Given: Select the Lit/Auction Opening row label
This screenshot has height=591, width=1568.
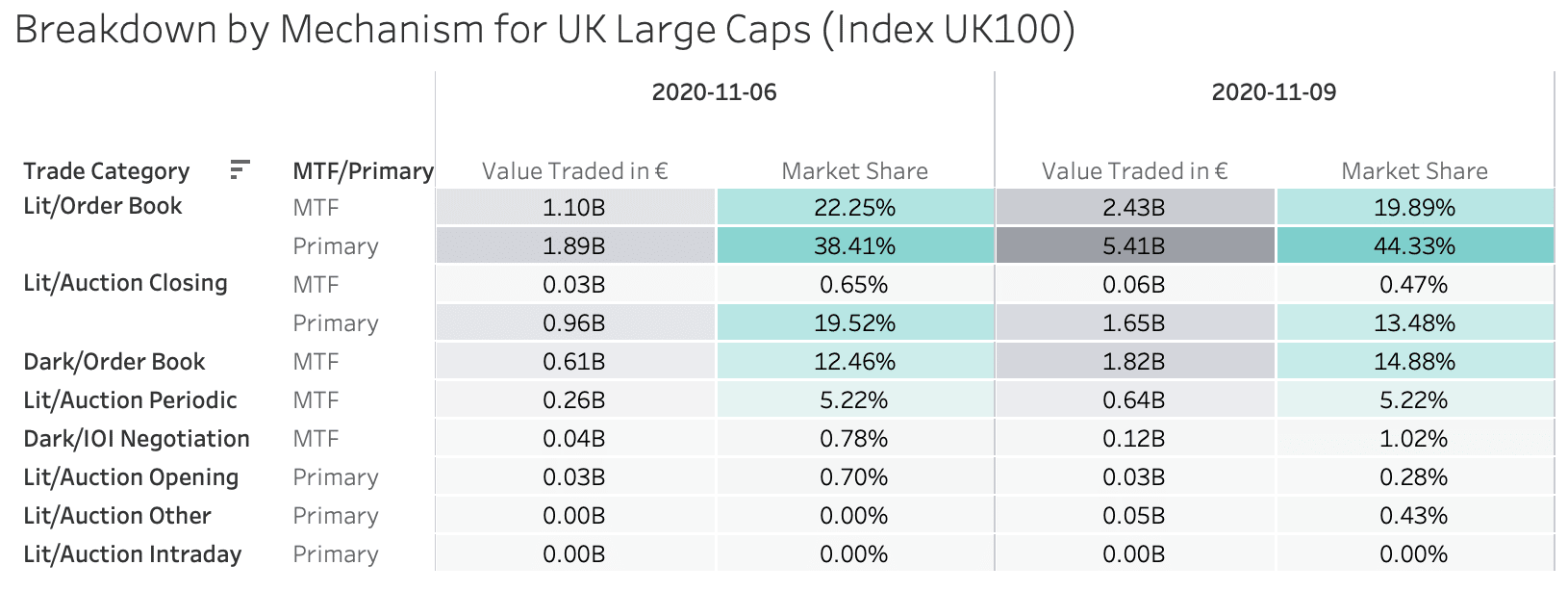Looking at the screenshot, I should click(x=131, y=477).
